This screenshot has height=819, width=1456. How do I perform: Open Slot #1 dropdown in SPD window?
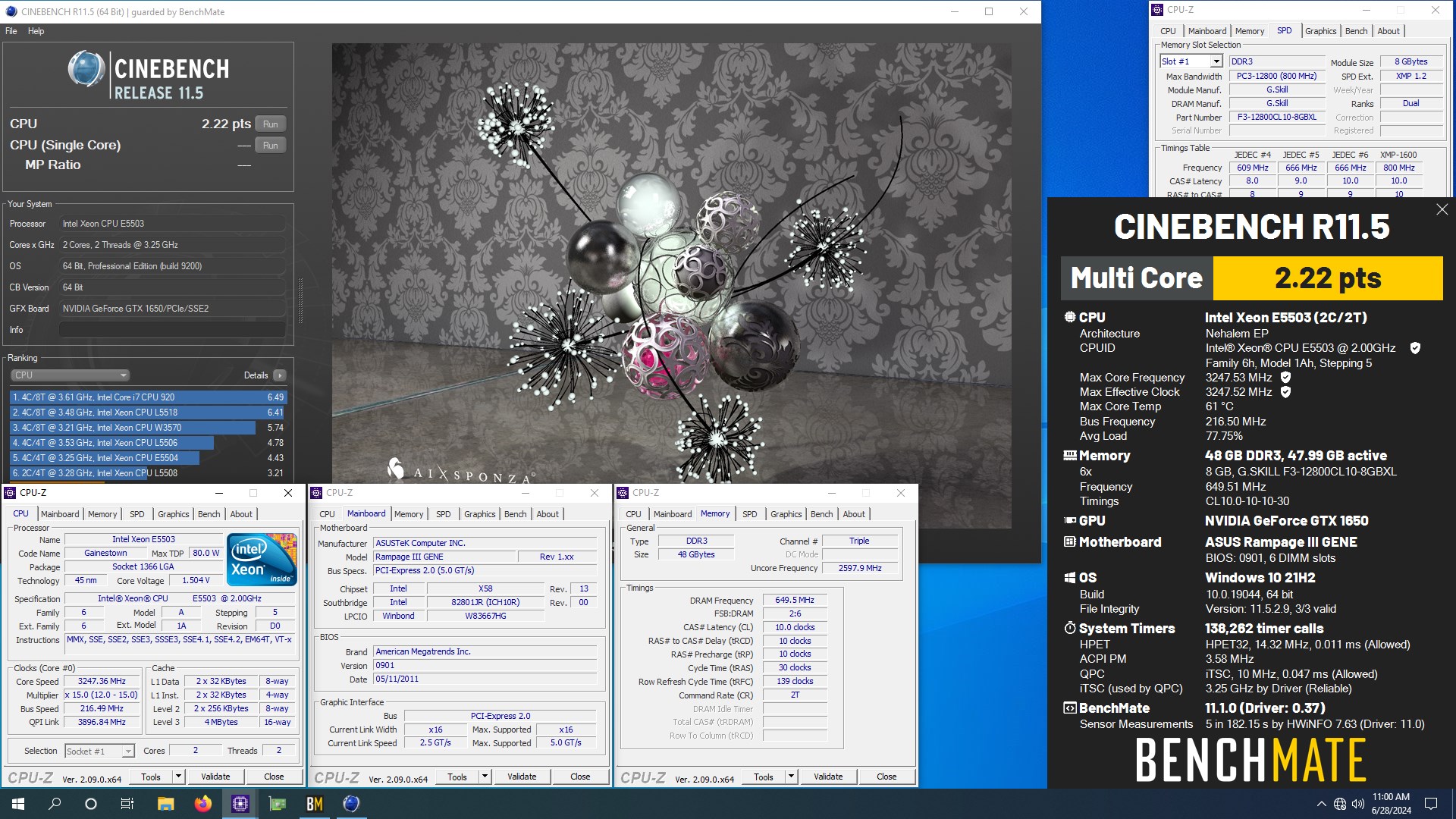click(1191, 61)
